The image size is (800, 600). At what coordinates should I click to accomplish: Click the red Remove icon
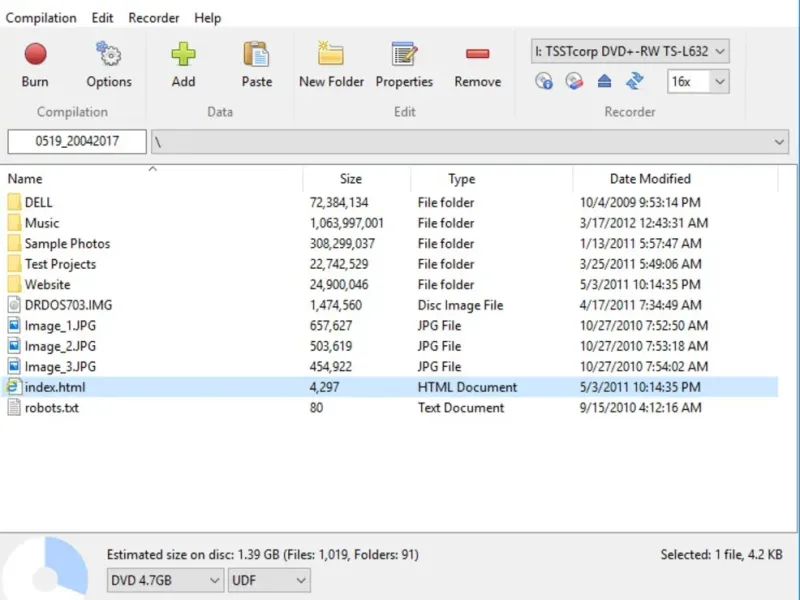point(478,54)
